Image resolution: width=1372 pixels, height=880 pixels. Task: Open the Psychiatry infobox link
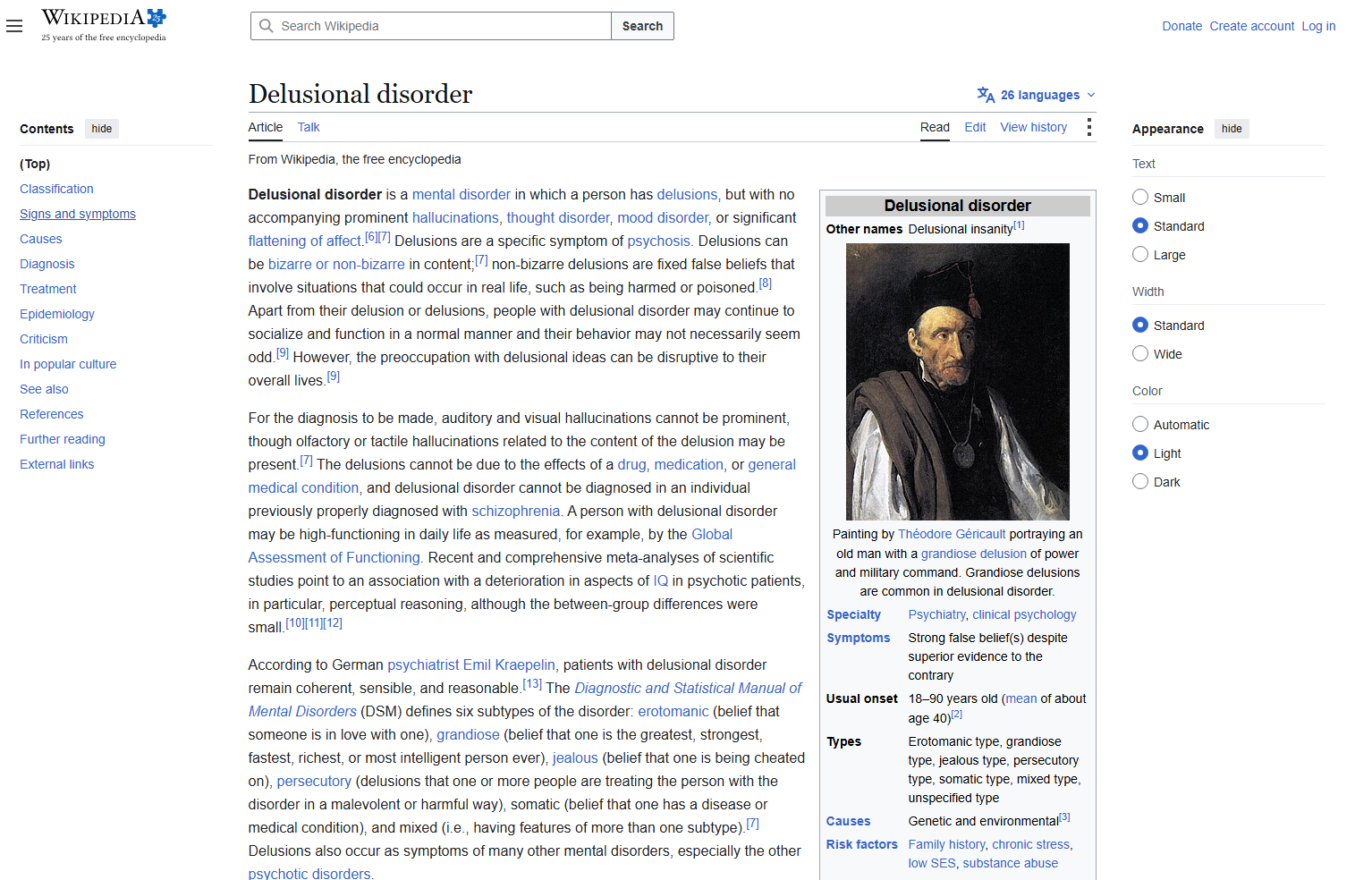coord(937,614)
